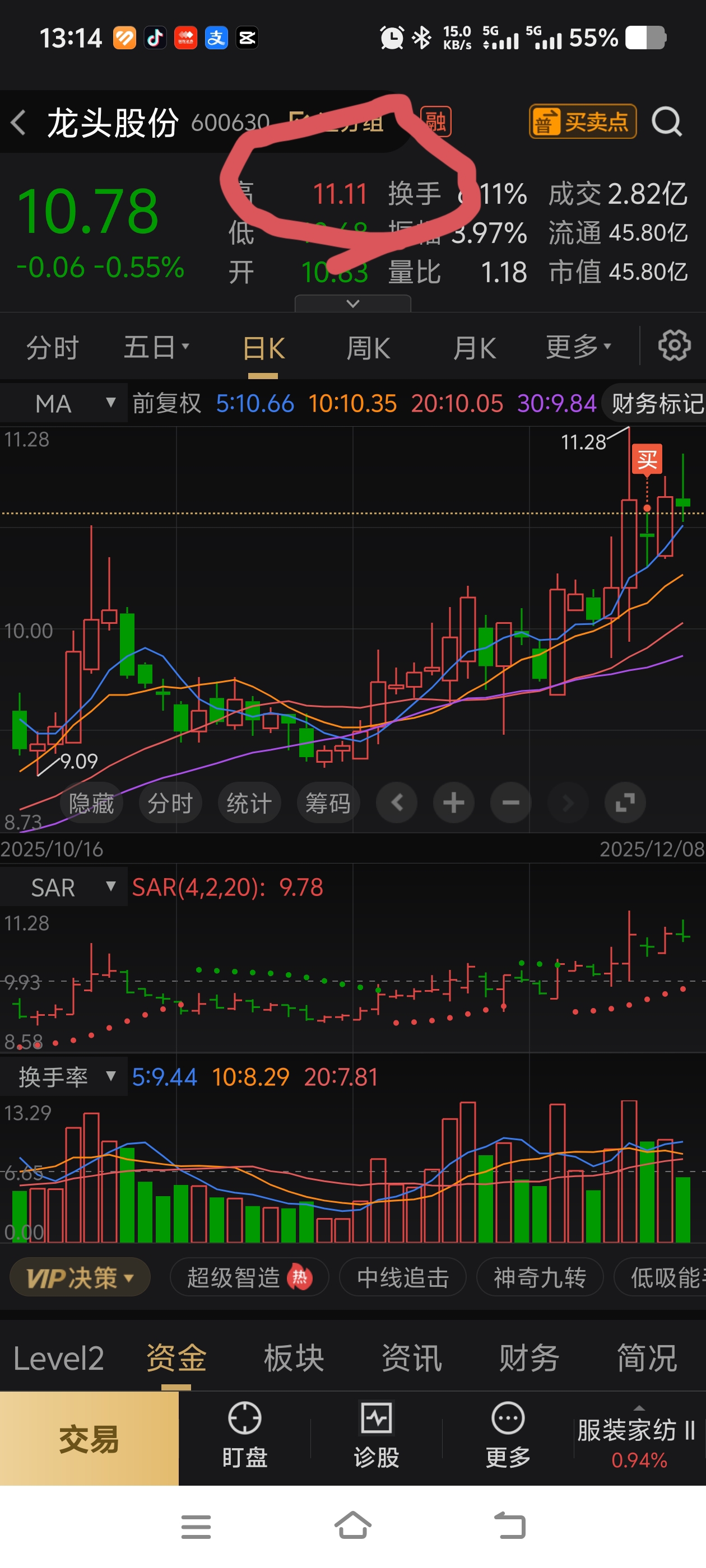Open the Level2 tab
Image resolution: width=706 pixels, height=1568 pixels.
pyautogui.click(x=58, y=1358)
